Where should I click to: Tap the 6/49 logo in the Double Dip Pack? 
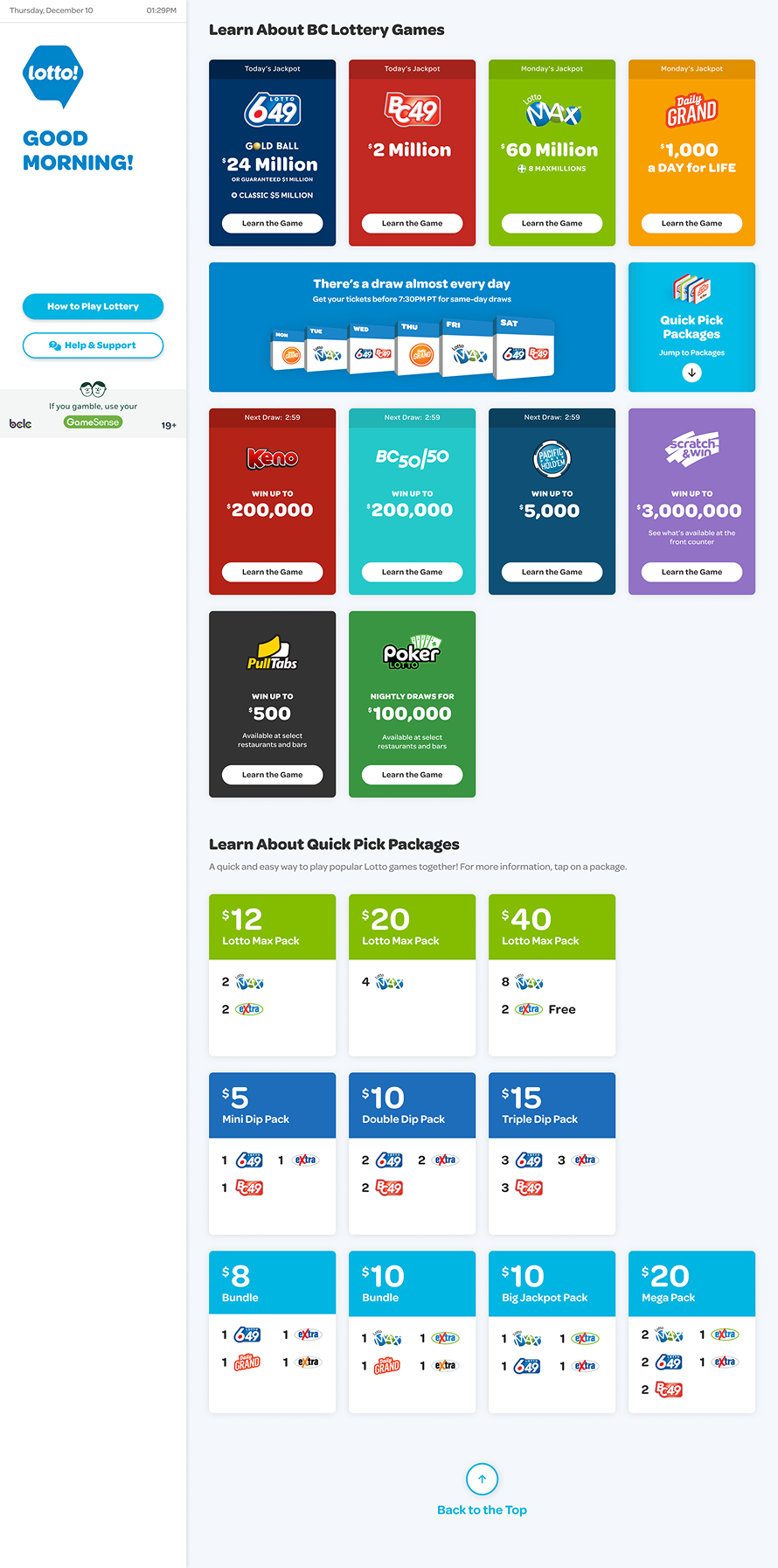pyautogui.click(x=389, y=1160)
